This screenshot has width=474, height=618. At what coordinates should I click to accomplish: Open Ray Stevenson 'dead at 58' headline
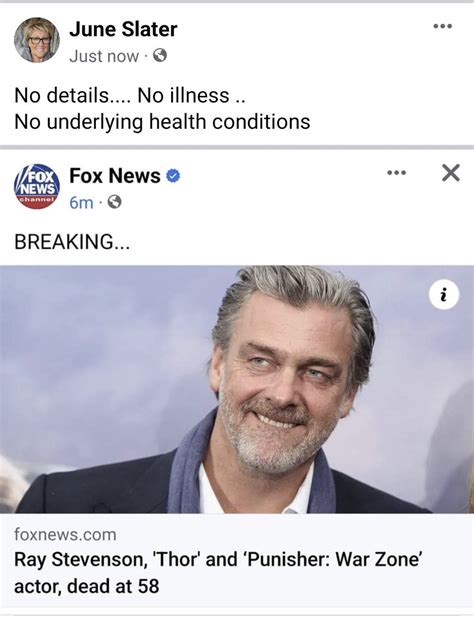[219, 573]
